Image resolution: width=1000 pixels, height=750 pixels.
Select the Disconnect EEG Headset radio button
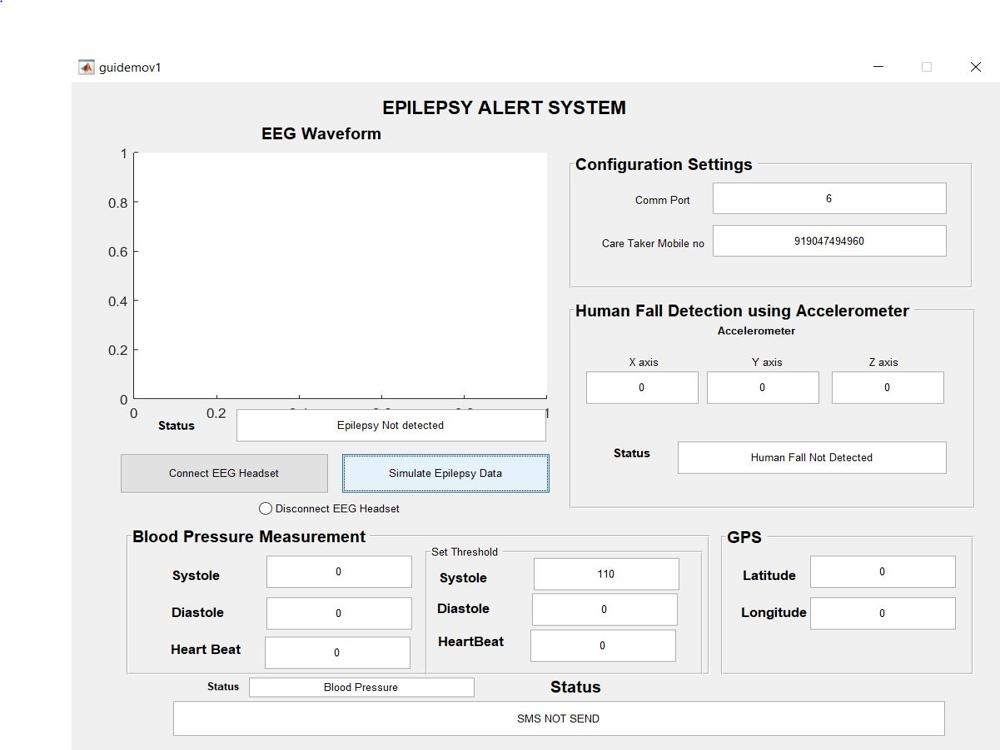pos(265,508)
